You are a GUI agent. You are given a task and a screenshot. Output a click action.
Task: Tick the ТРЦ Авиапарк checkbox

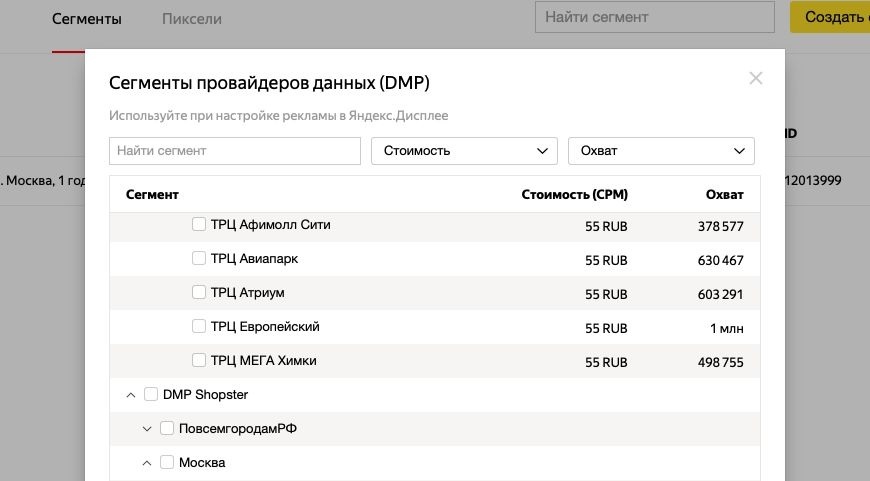pos(199,258)
